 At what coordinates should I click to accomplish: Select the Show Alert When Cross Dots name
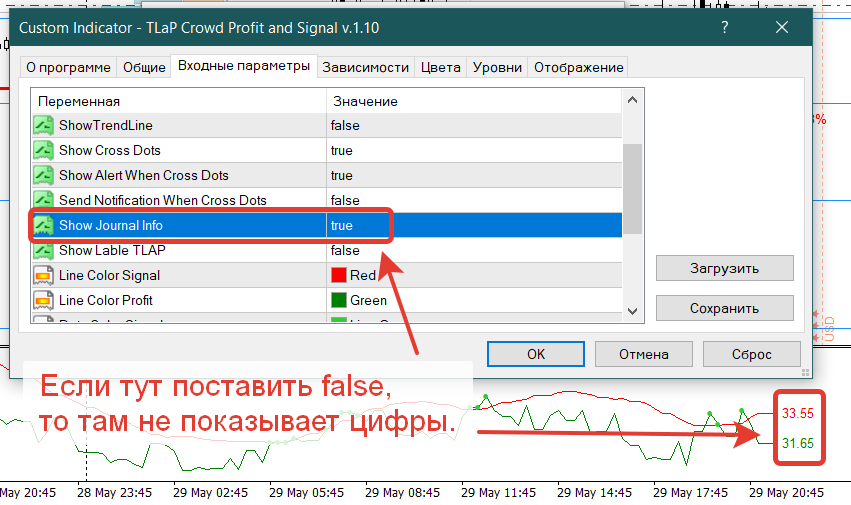click(144, 175)
